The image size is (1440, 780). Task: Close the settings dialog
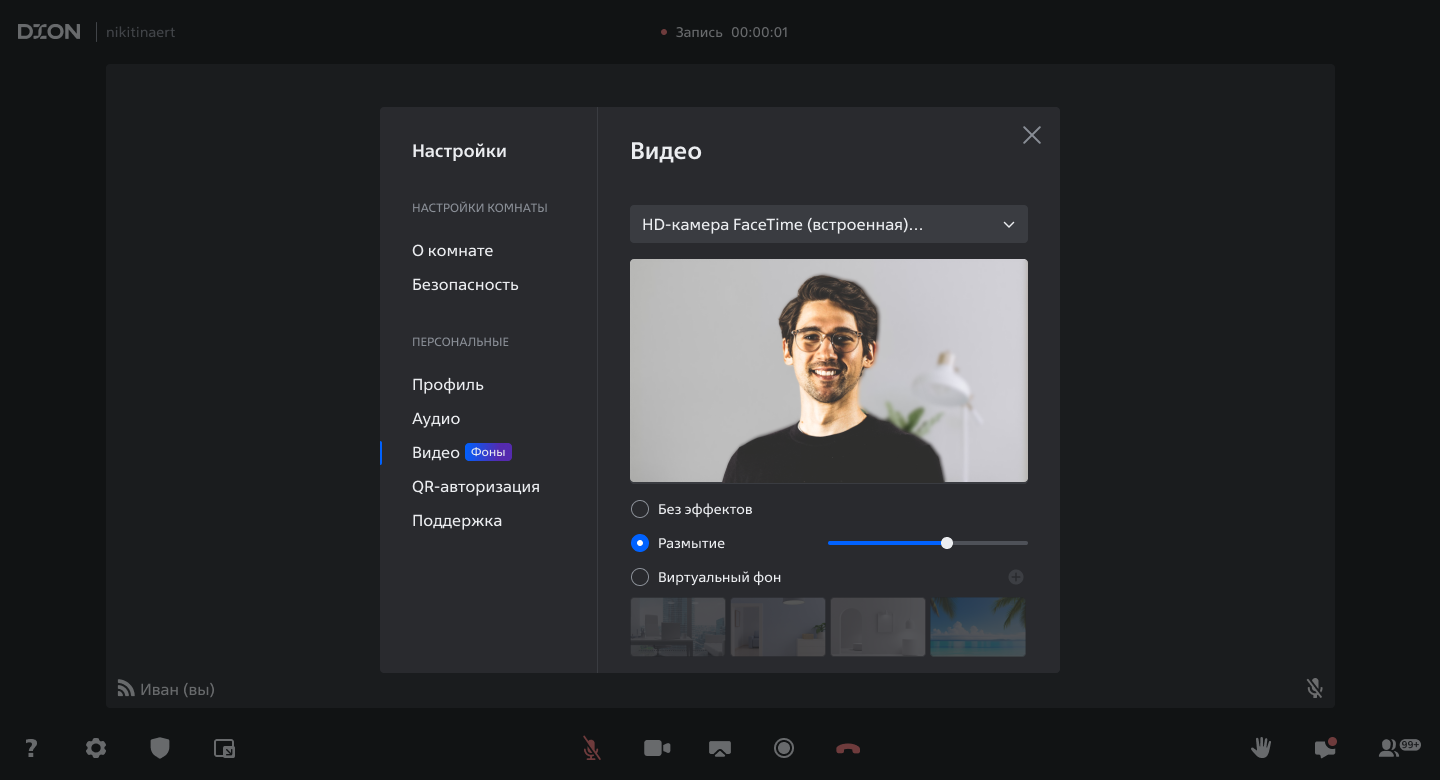(1032, 135)
